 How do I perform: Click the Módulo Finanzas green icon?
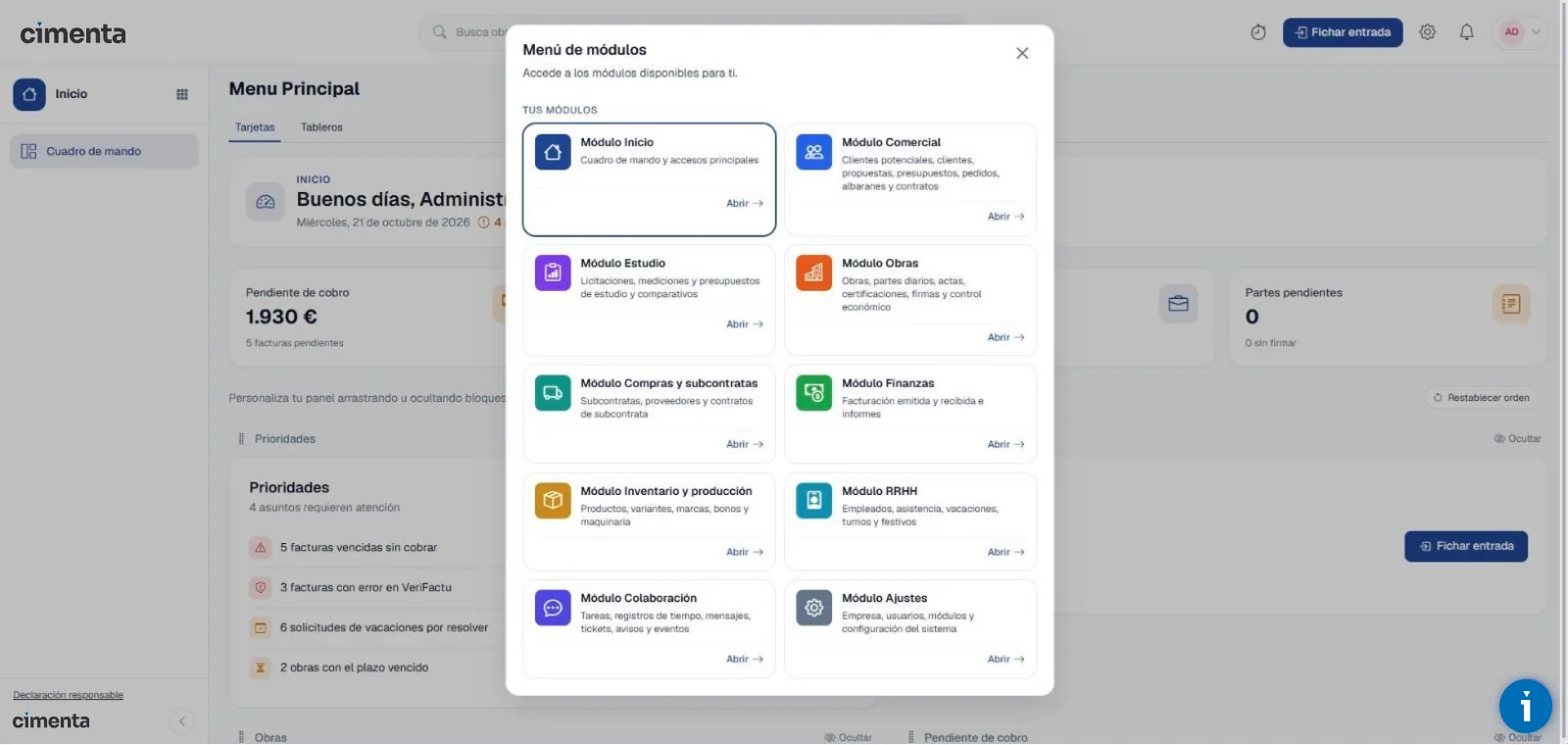pos(813,393)
